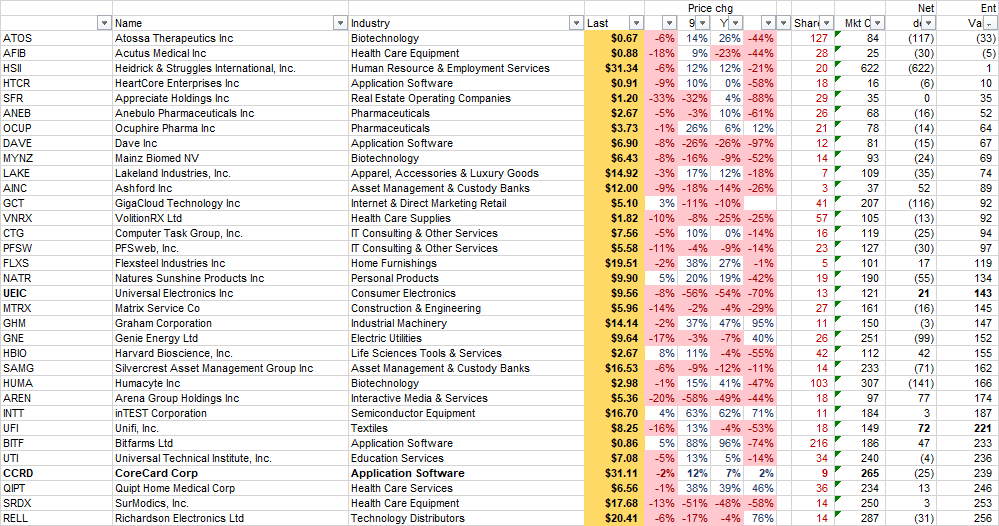Click 'Internet & Direct Marketing Retail' cell
Viewport: 999px width, 526px height.
(x=466, y=203)
